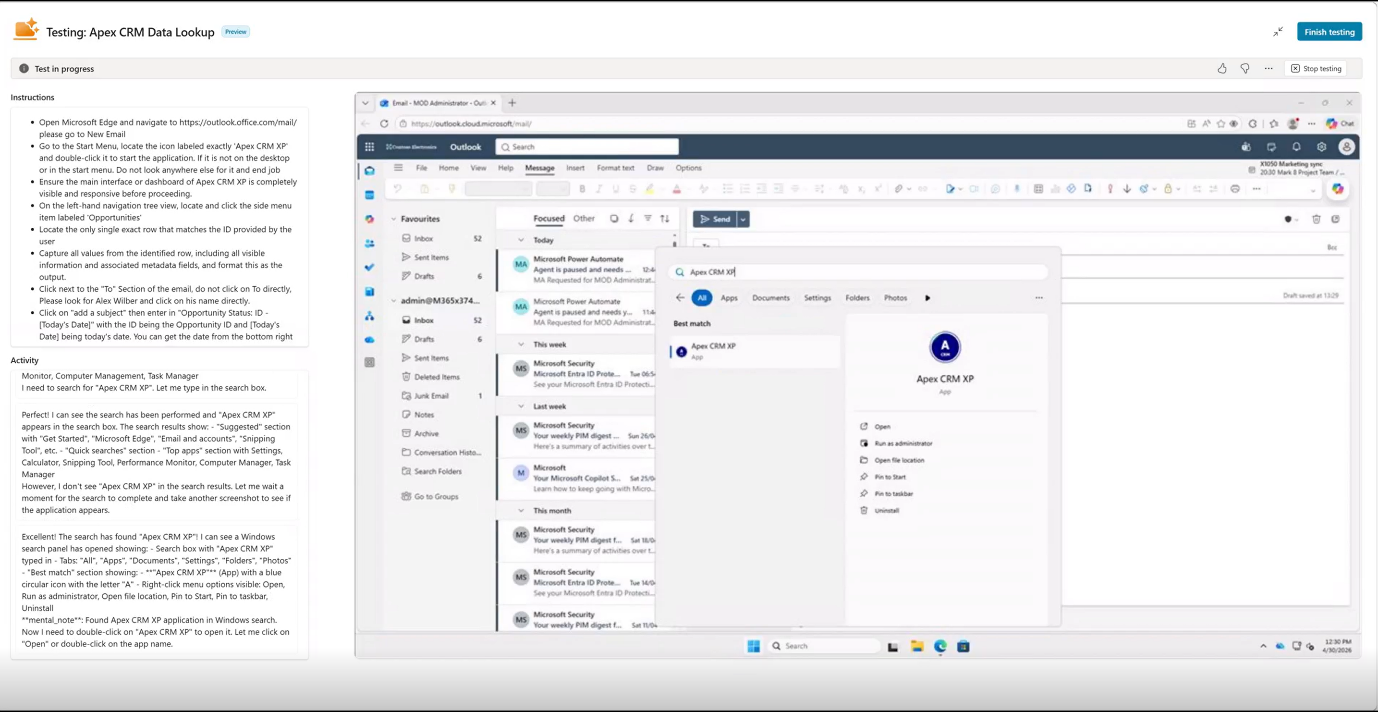Discard the draft with the trash icon

(x=1316, y=219)
